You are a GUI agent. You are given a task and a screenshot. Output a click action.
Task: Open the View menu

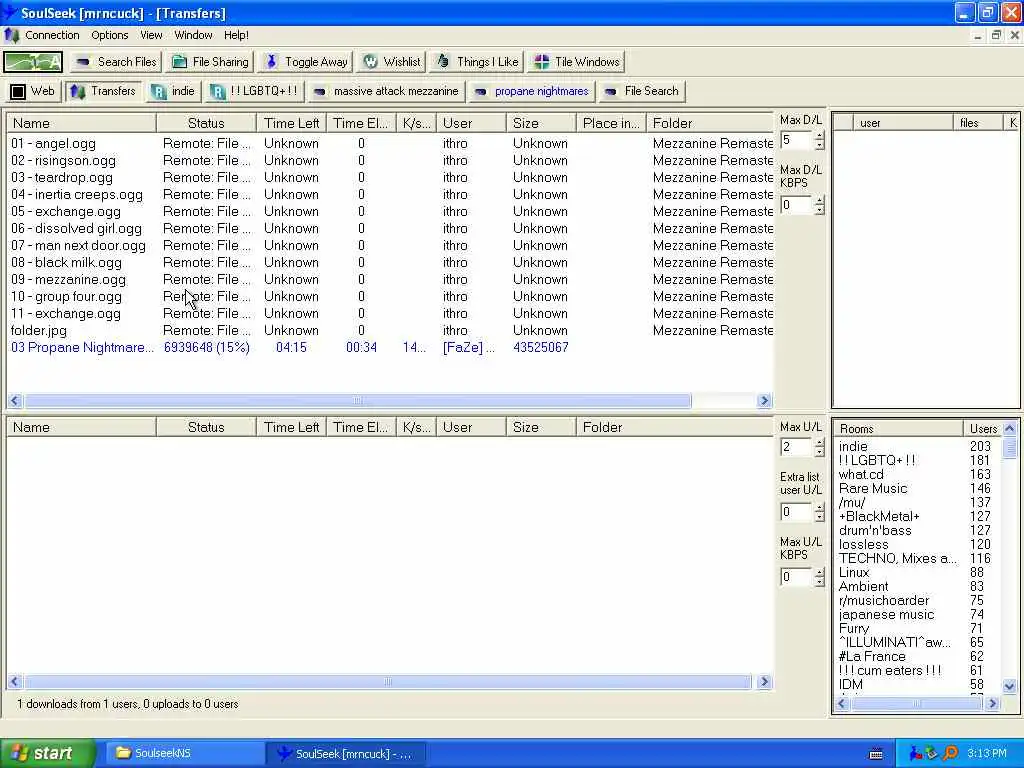tap(151, 35)
